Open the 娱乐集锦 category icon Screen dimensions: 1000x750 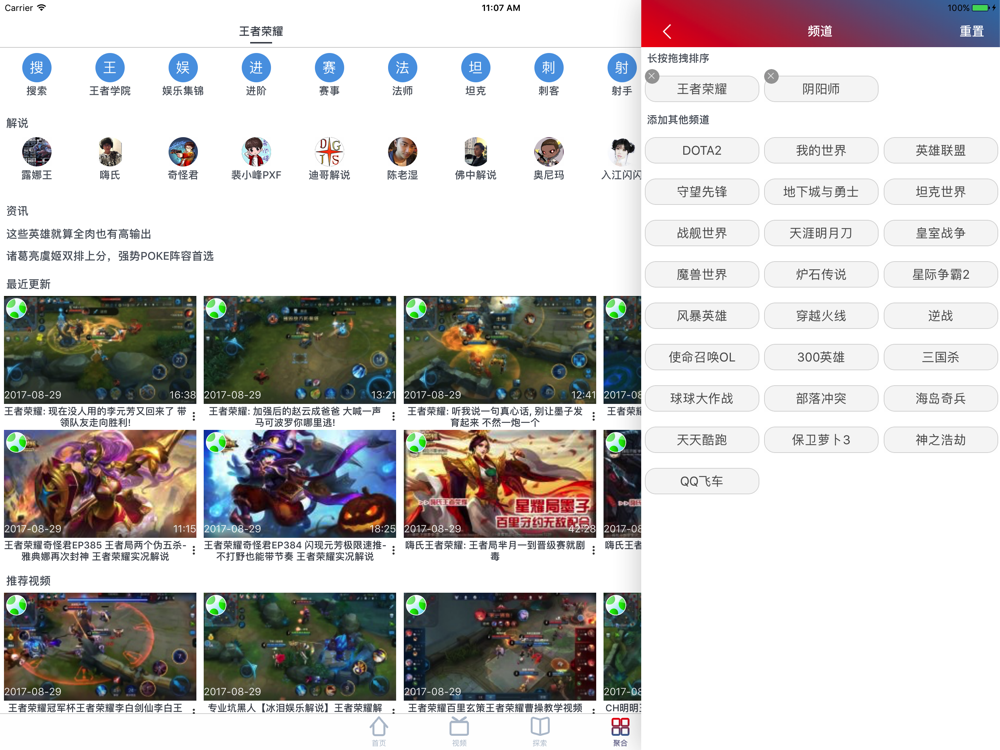[x=183, y=68]
